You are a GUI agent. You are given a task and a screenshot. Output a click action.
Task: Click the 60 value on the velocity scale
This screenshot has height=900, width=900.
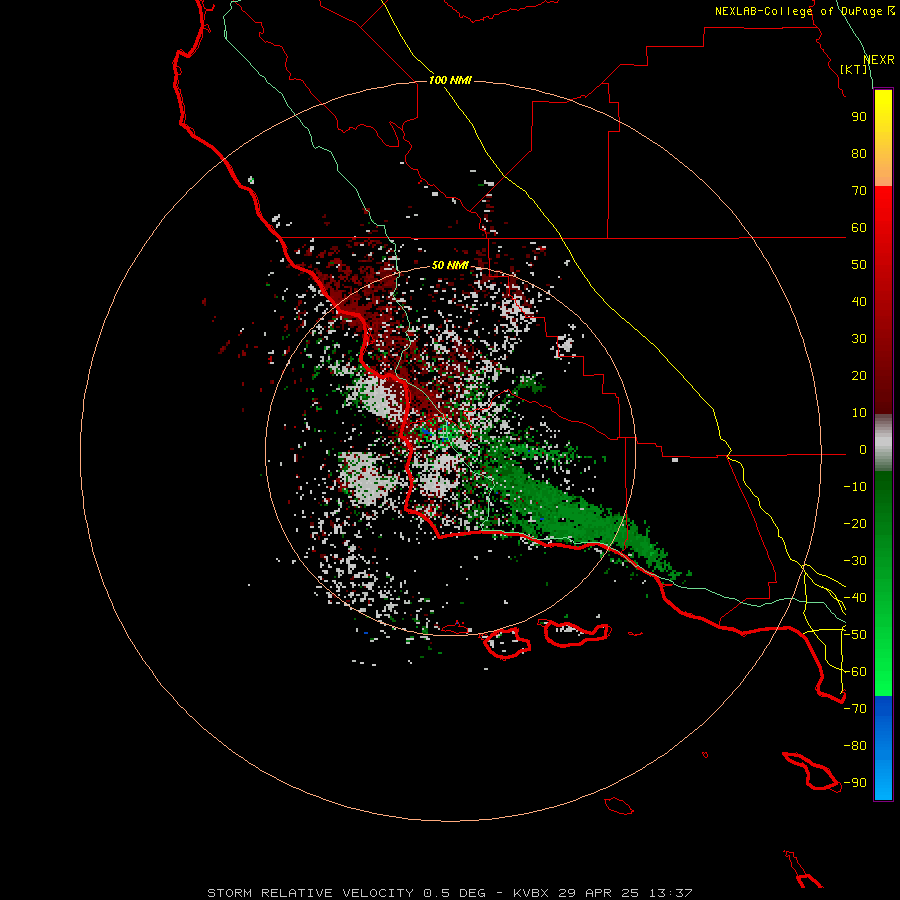(x=859, y=227)
